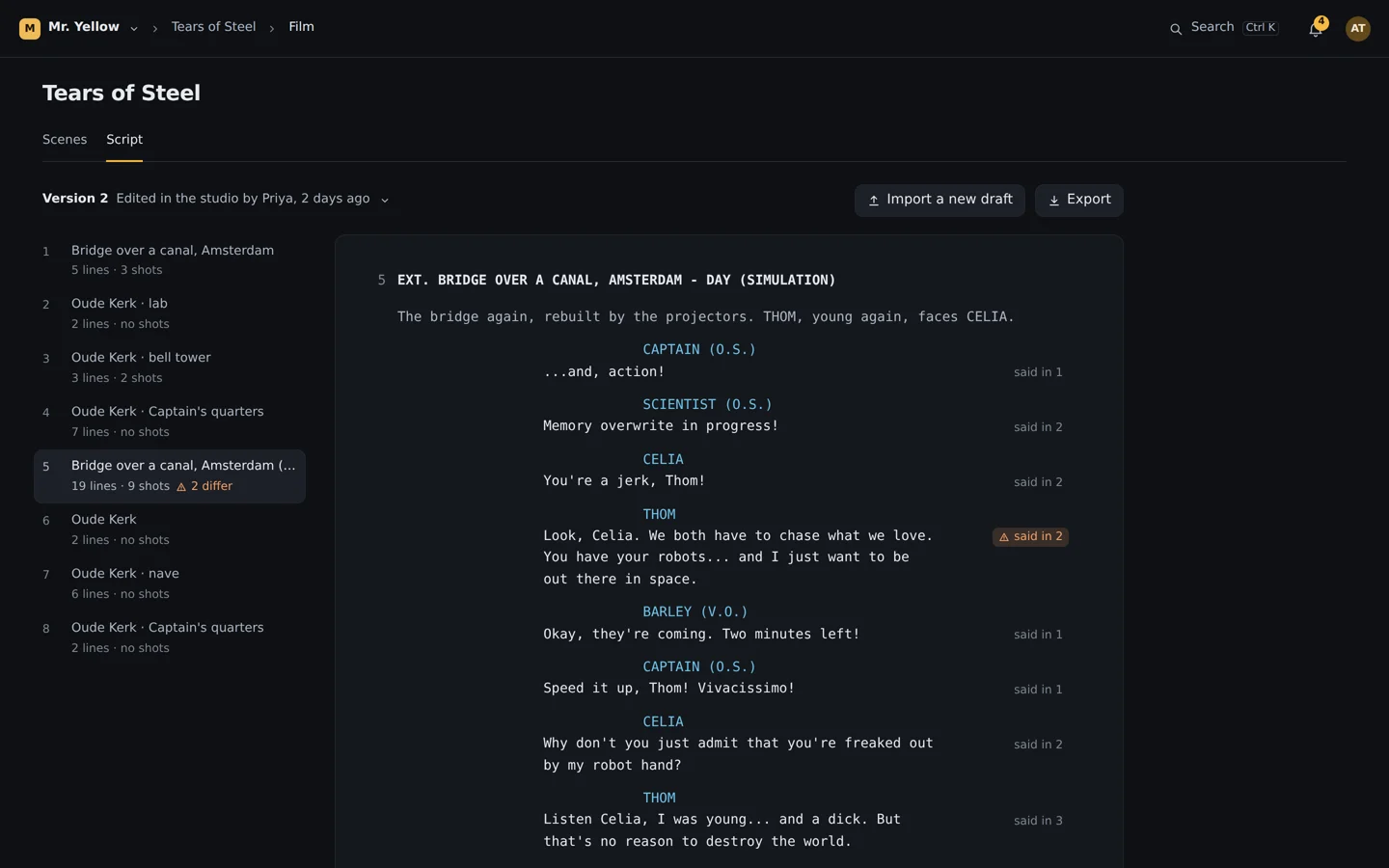
Task: Click the Tears of Steel page title
Action: pyautogui.click(x=122, y=94)
